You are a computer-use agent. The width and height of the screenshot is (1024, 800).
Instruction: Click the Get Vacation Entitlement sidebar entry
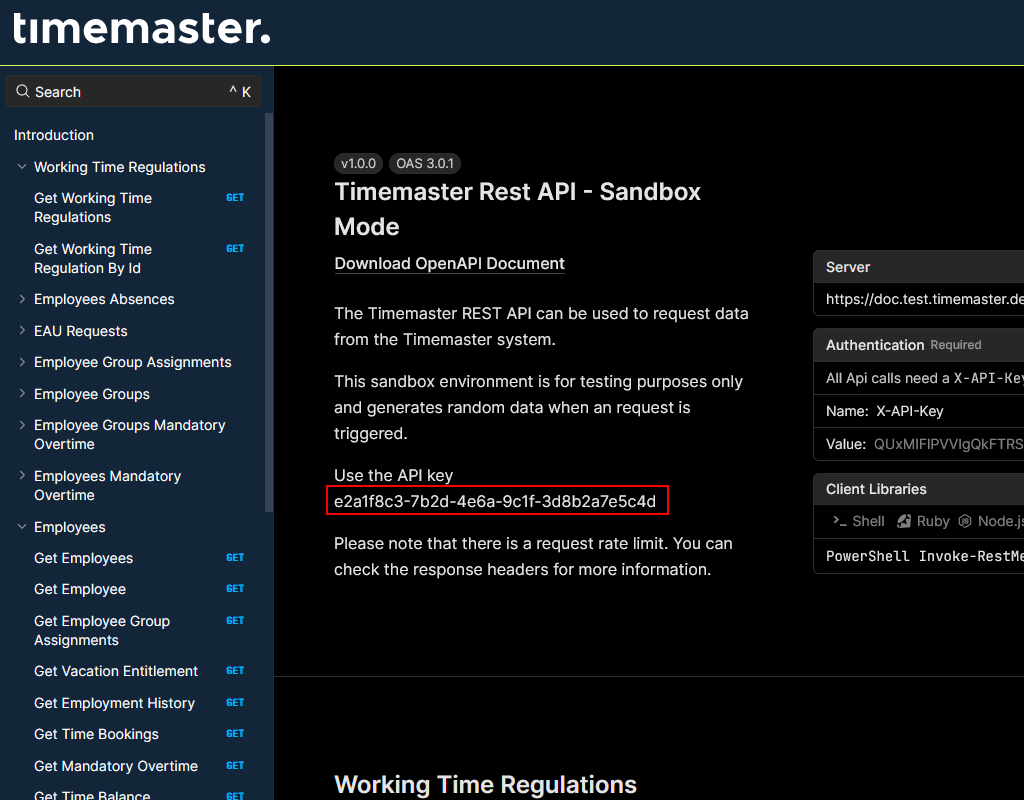click(115, 671)
